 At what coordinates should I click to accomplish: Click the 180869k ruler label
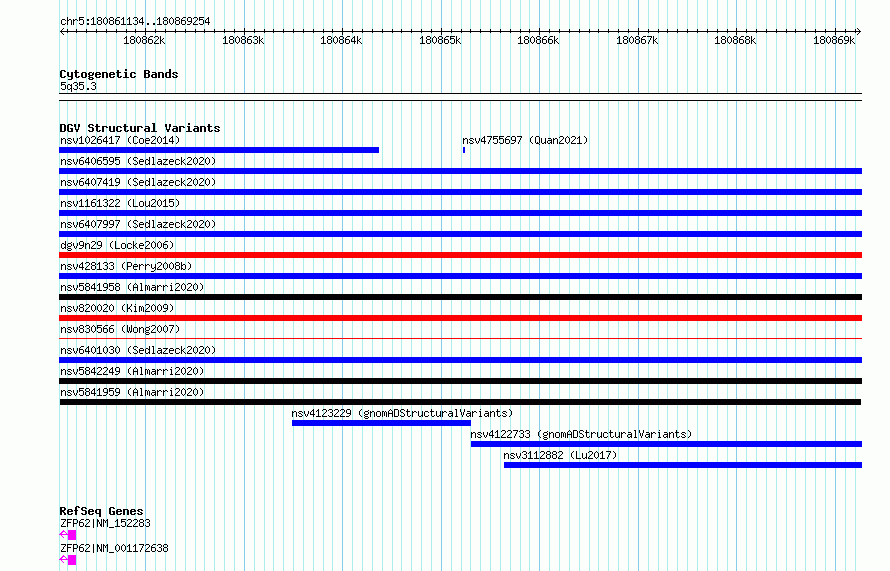click(x=834, y=40)
